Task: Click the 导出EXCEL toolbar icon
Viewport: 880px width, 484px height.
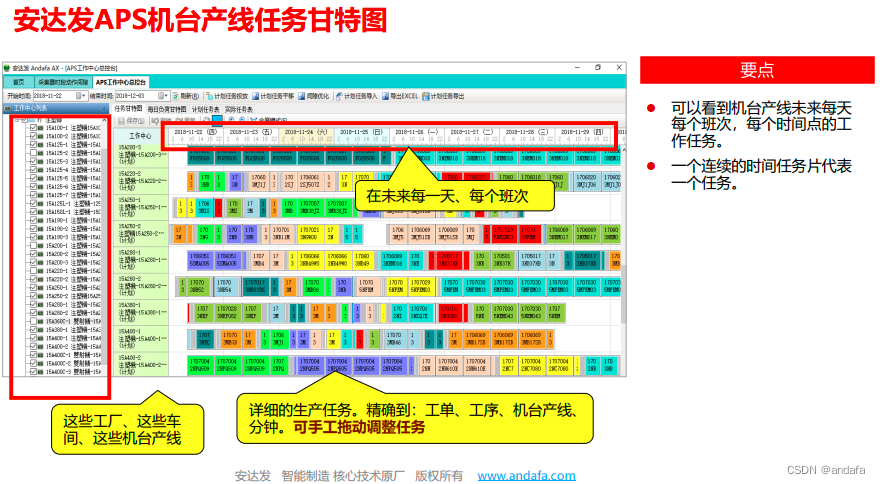Action: click(386, 97)
